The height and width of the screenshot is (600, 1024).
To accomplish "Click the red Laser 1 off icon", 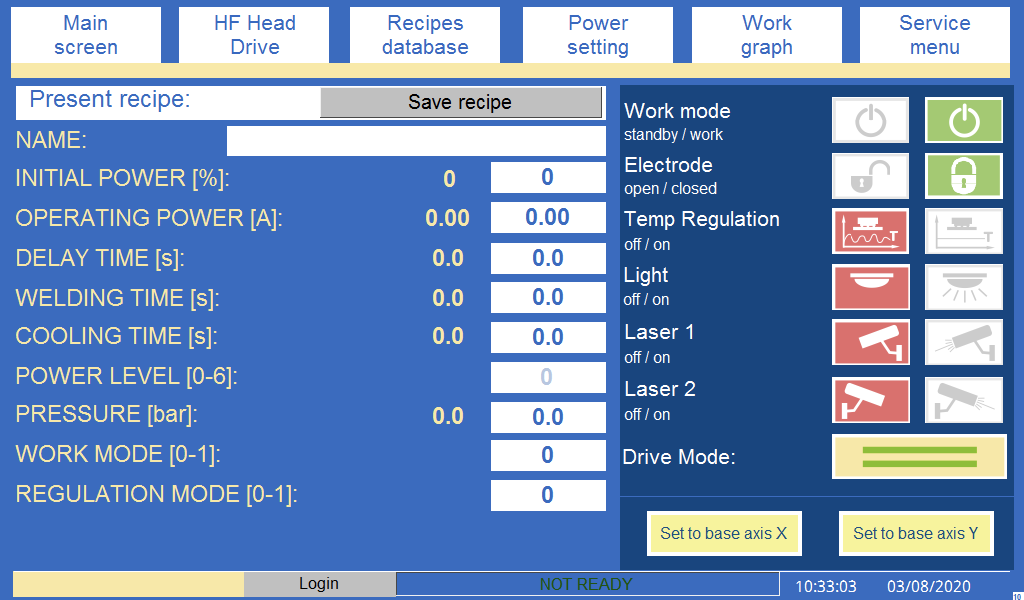I will 871,342.
